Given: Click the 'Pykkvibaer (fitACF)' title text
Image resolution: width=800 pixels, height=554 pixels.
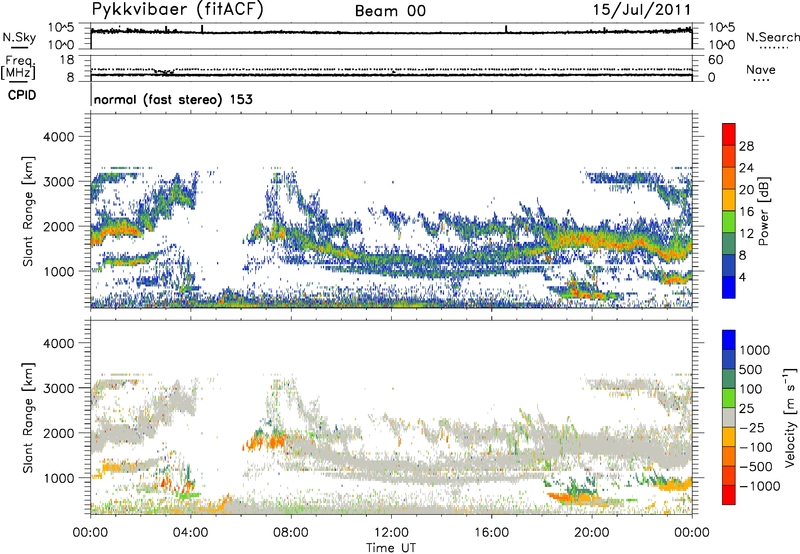Looking at the screenshot, I should coord(177,10).
